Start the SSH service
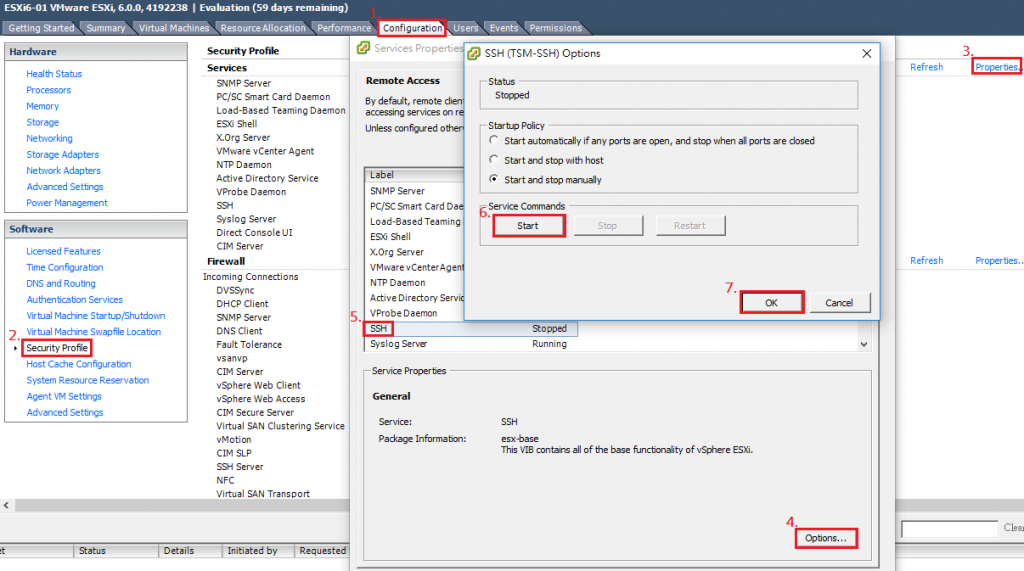 pos(528,226)
